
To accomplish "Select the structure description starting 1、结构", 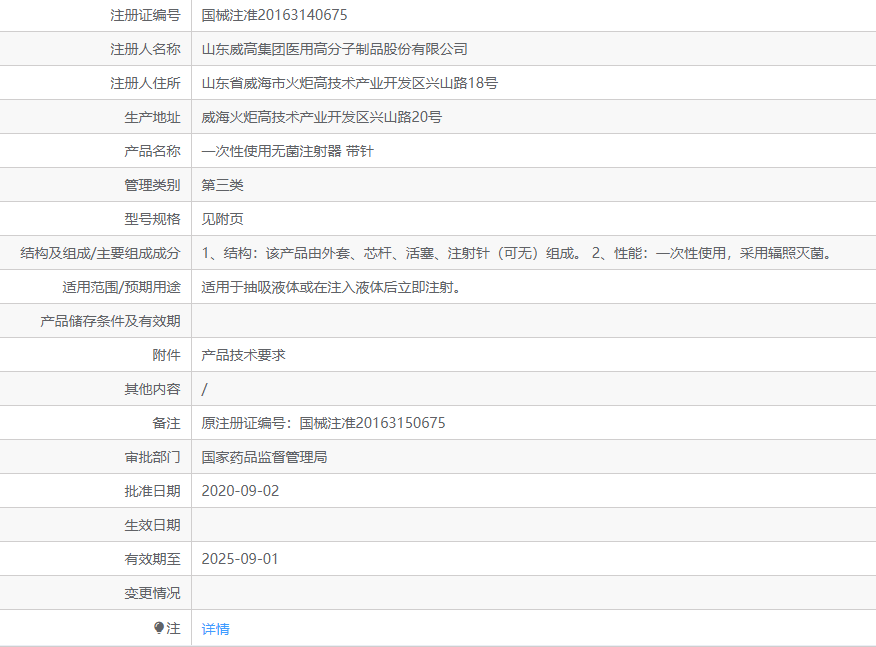I will click(518, 253).
